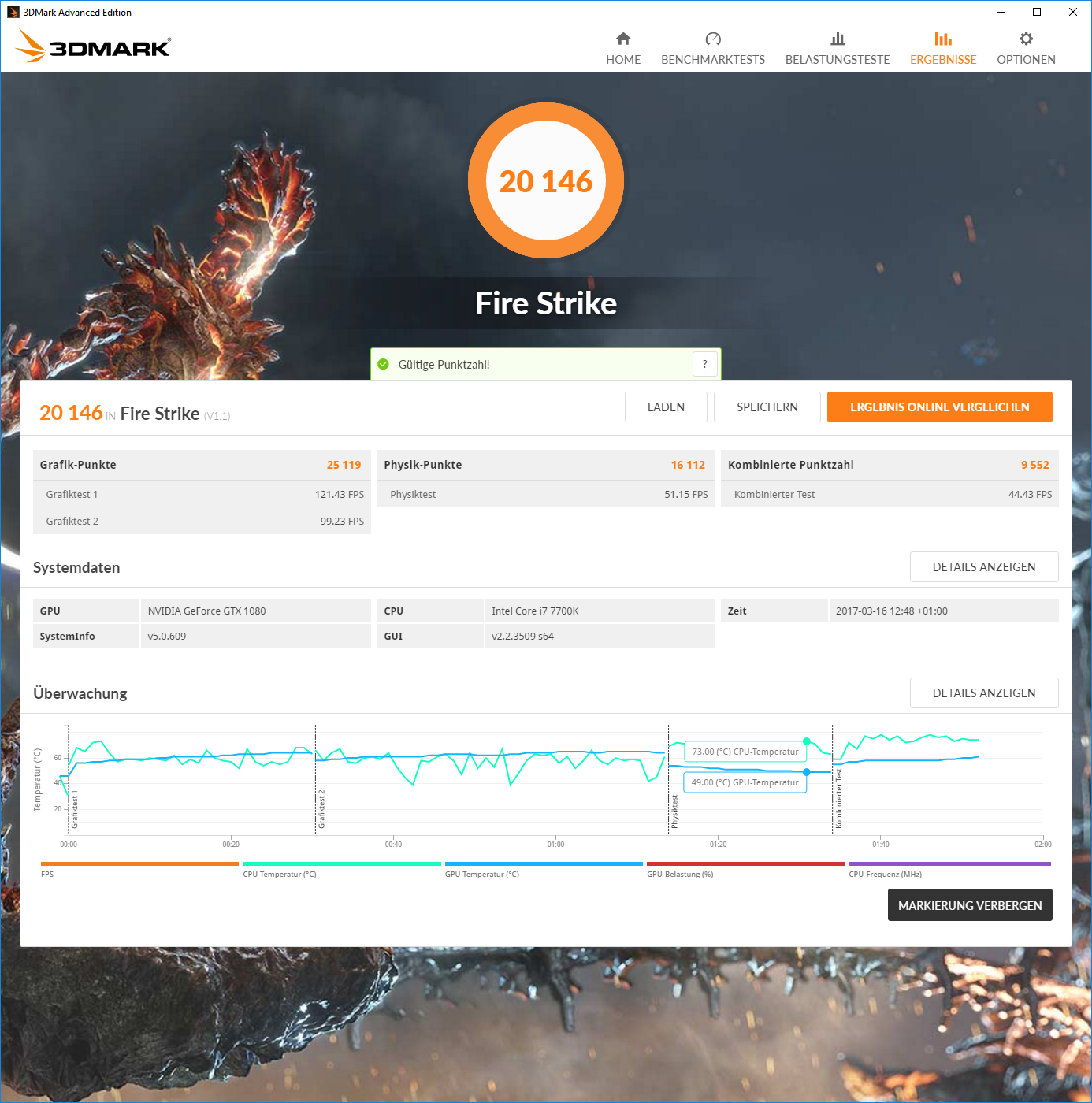This screenshot has height=1103, width=1092.
Task: Click Kombinierte Punktzahl value 9 552
Action: point(1035,465)
